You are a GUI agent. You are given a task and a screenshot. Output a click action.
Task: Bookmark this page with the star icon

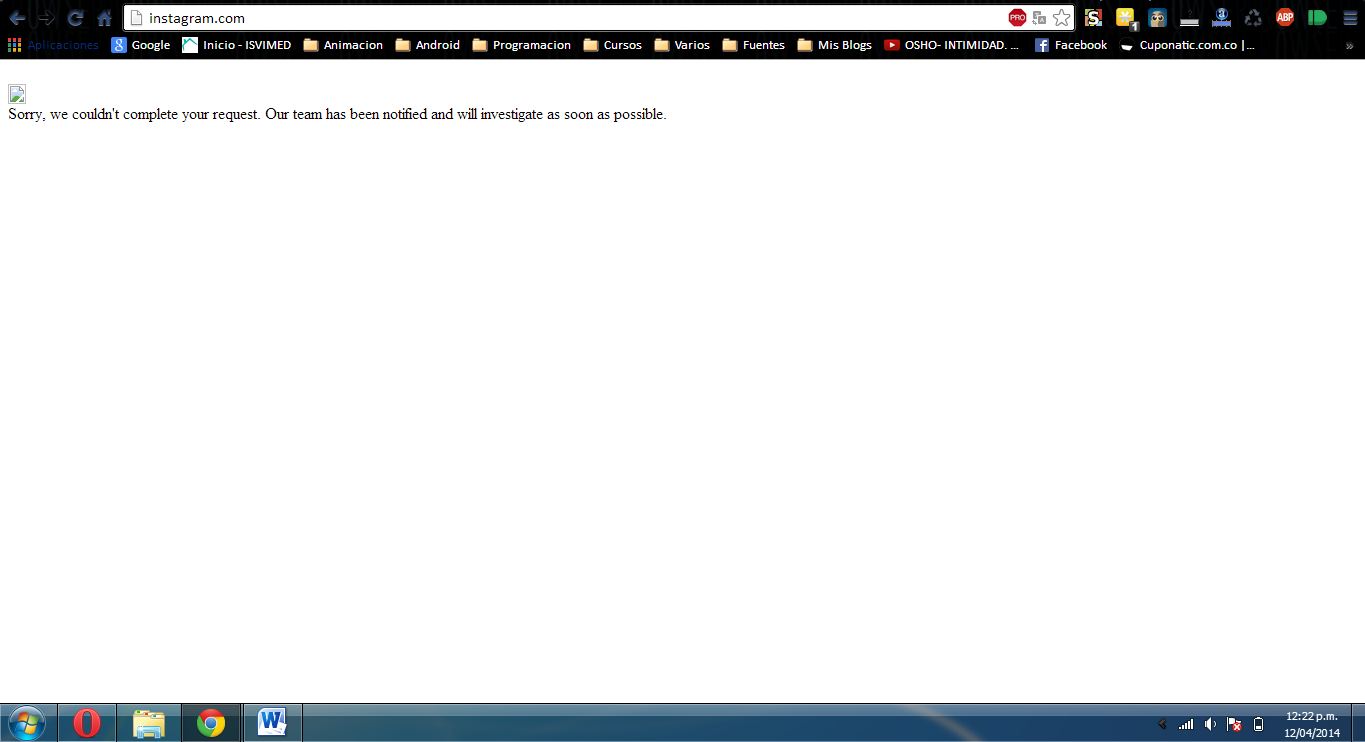tap(1061, 18)
